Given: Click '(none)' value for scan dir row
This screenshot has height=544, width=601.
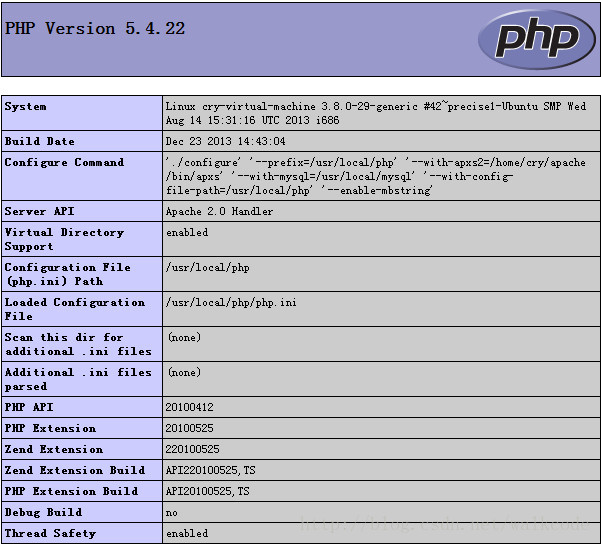Looking at the screenshot, I should tap(184, 337).
